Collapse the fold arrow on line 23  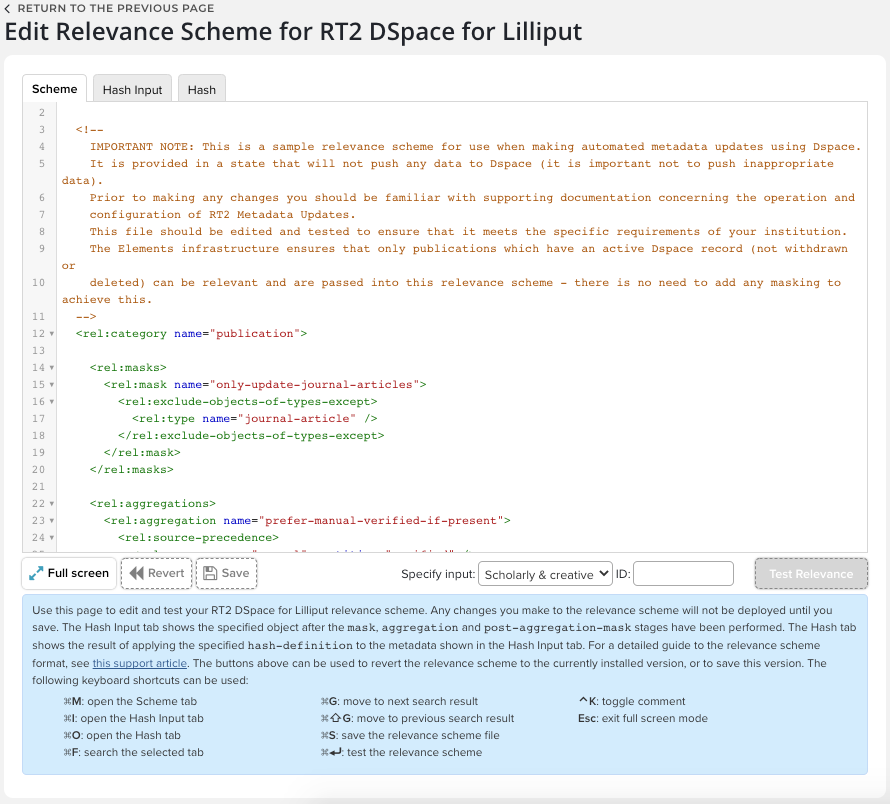pyautogui.click(x=52, y=521)
